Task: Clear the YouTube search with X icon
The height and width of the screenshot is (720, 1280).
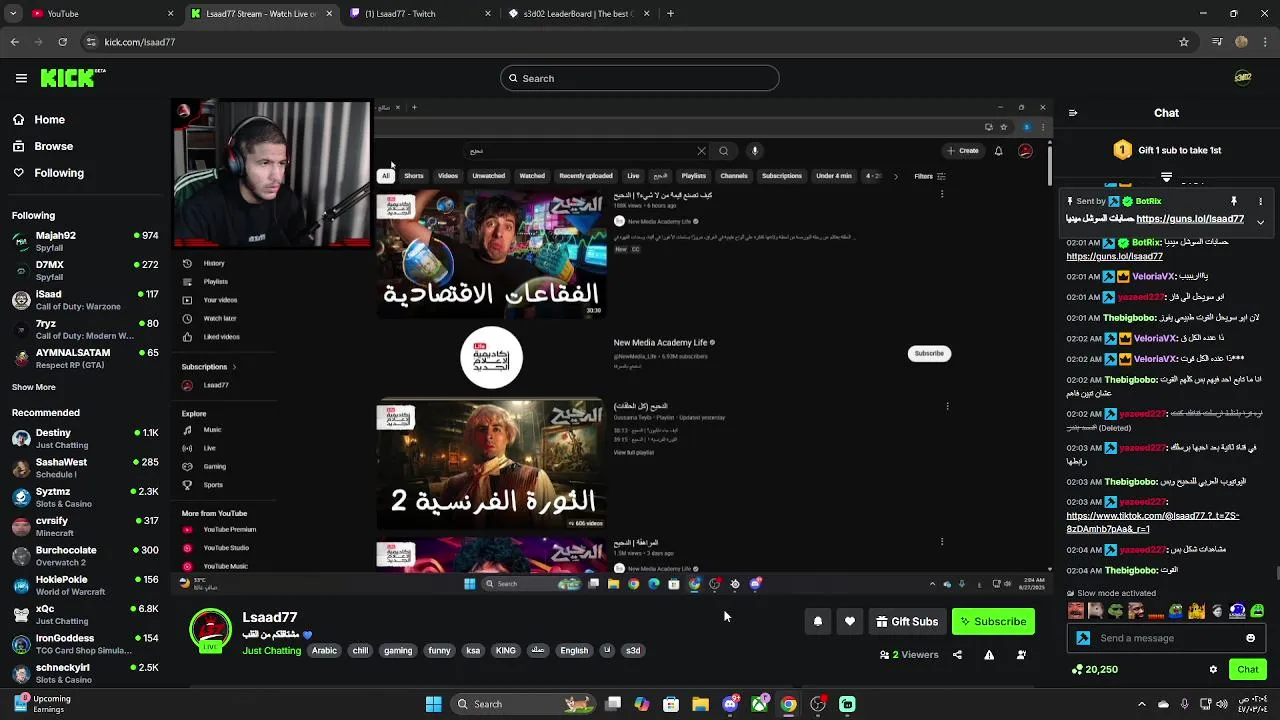Action: click(x=701, y=151)
